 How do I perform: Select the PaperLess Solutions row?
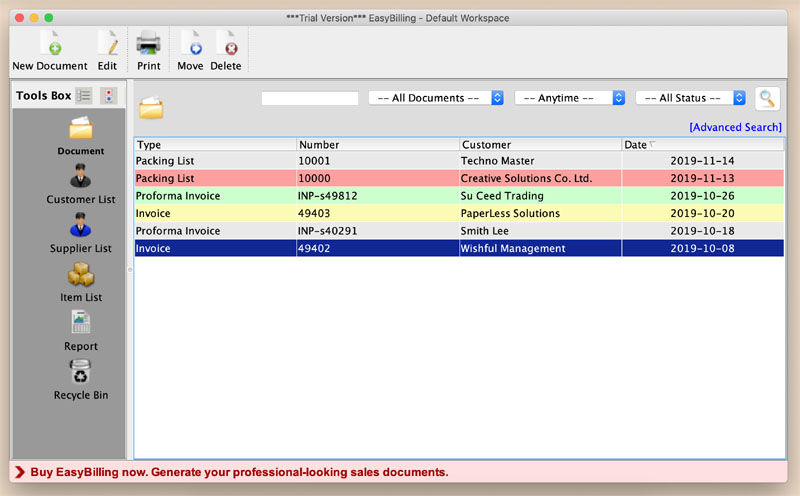pos(459,213)
